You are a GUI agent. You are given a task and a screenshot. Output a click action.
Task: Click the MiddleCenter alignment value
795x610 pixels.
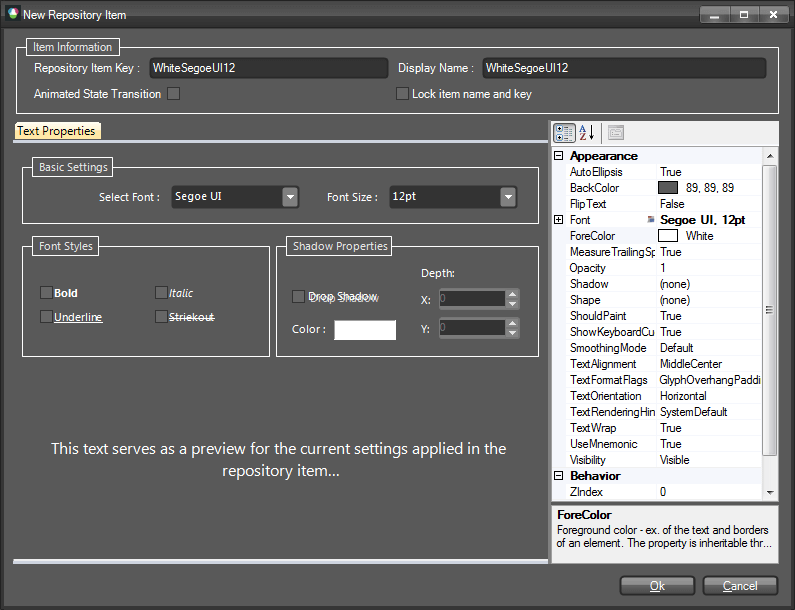[x=691, y=364]
